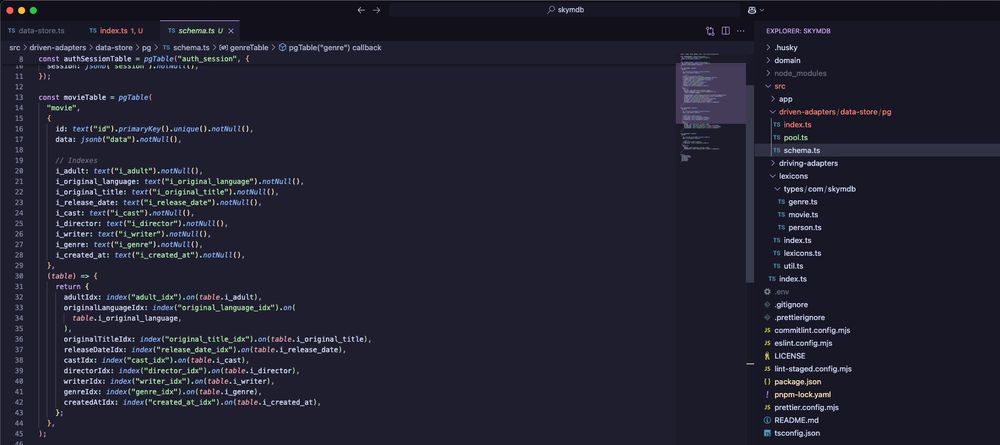Click the icon beside .prettierignore
The width and height of the screenshot is (1000, 445).
[x=767, y=317]
